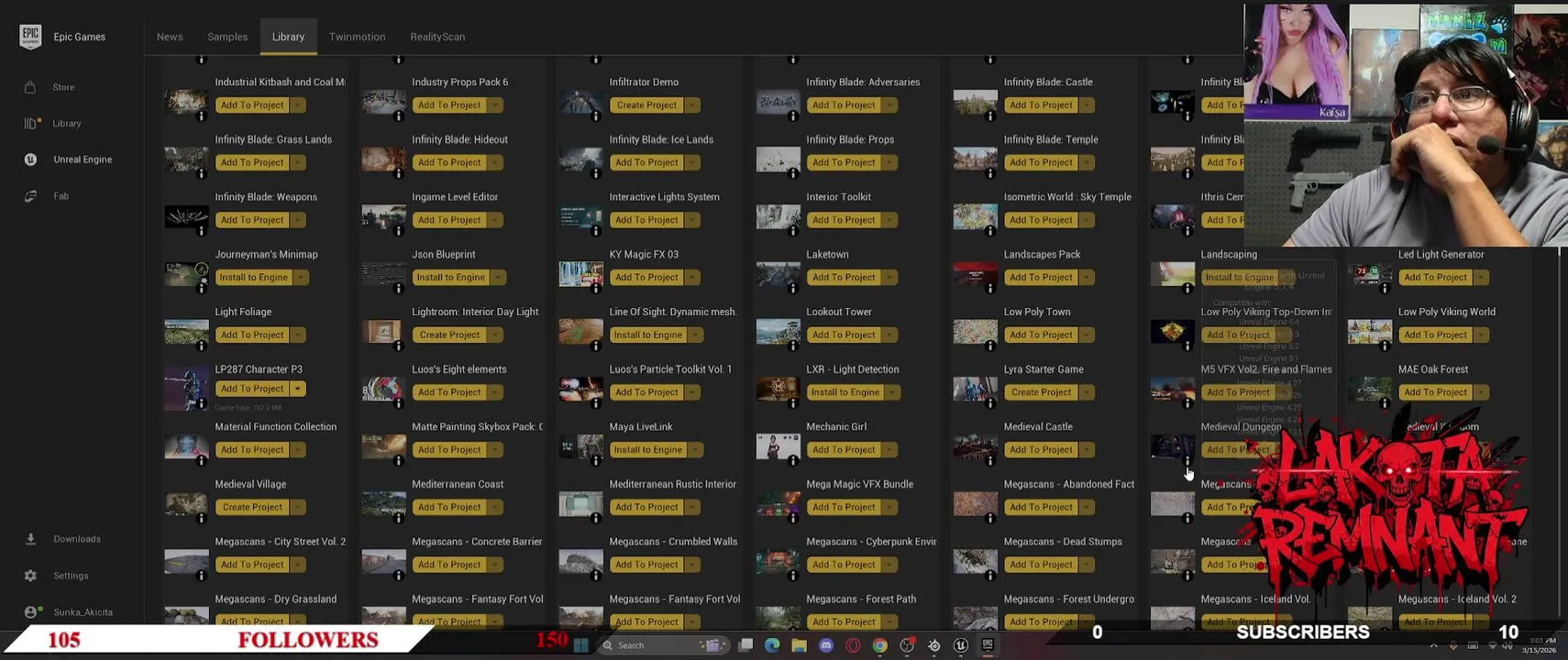Expand dropdown next to Journeyman's Minimap Install to Engine

pyautogui.click(x=302, y=278)
